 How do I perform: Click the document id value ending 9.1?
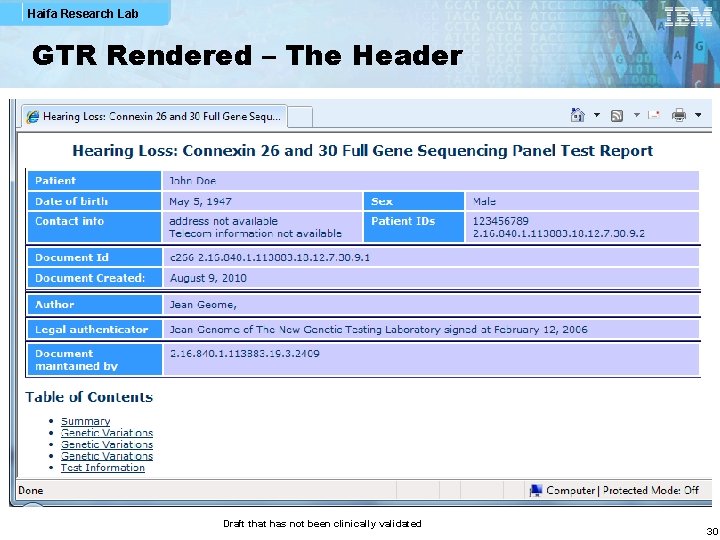click(270, 257)
